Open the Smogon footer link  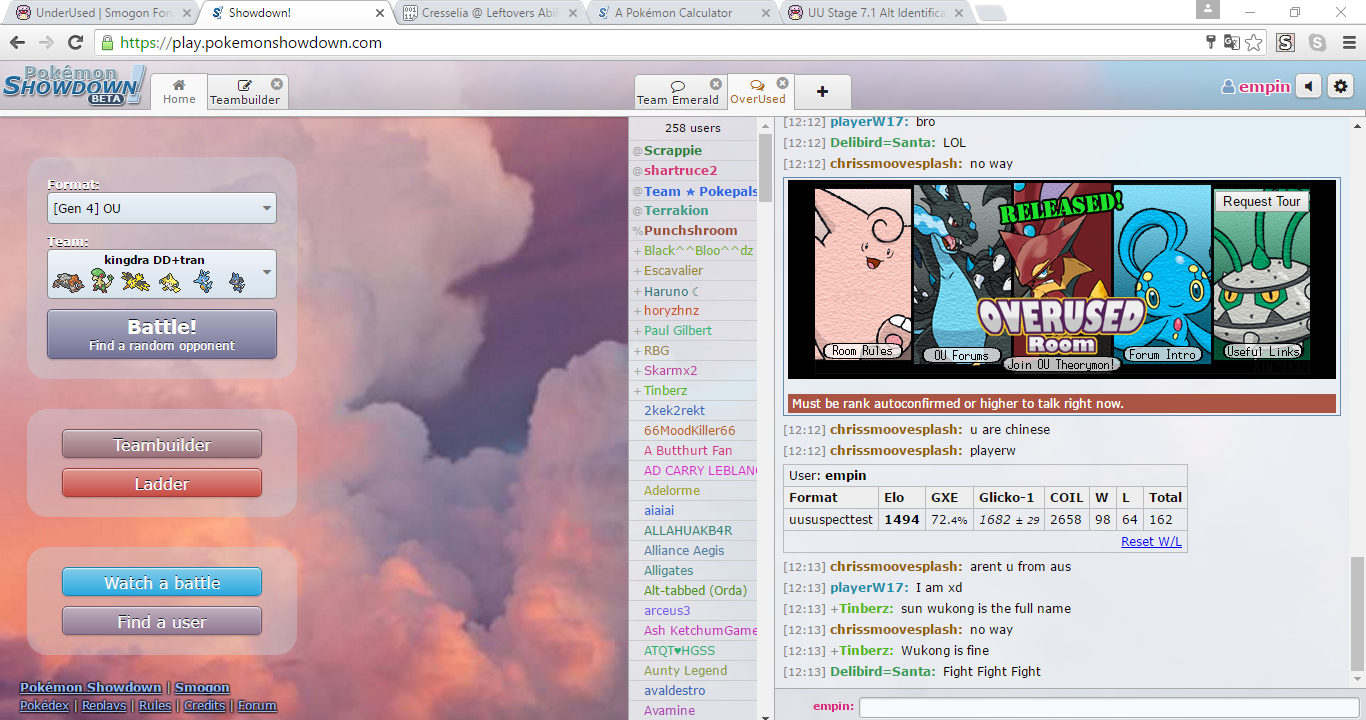202,687
